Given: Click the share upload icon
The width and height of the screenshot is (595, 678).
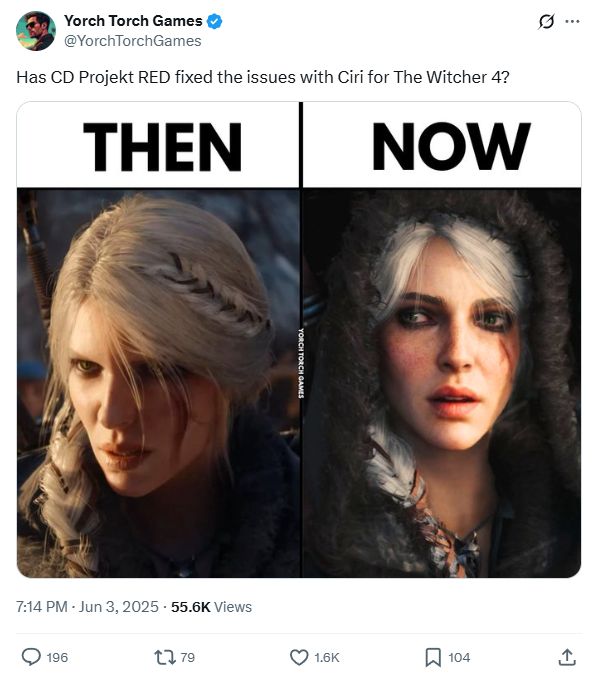Looking at the screenshot, I should pos(567,657).
